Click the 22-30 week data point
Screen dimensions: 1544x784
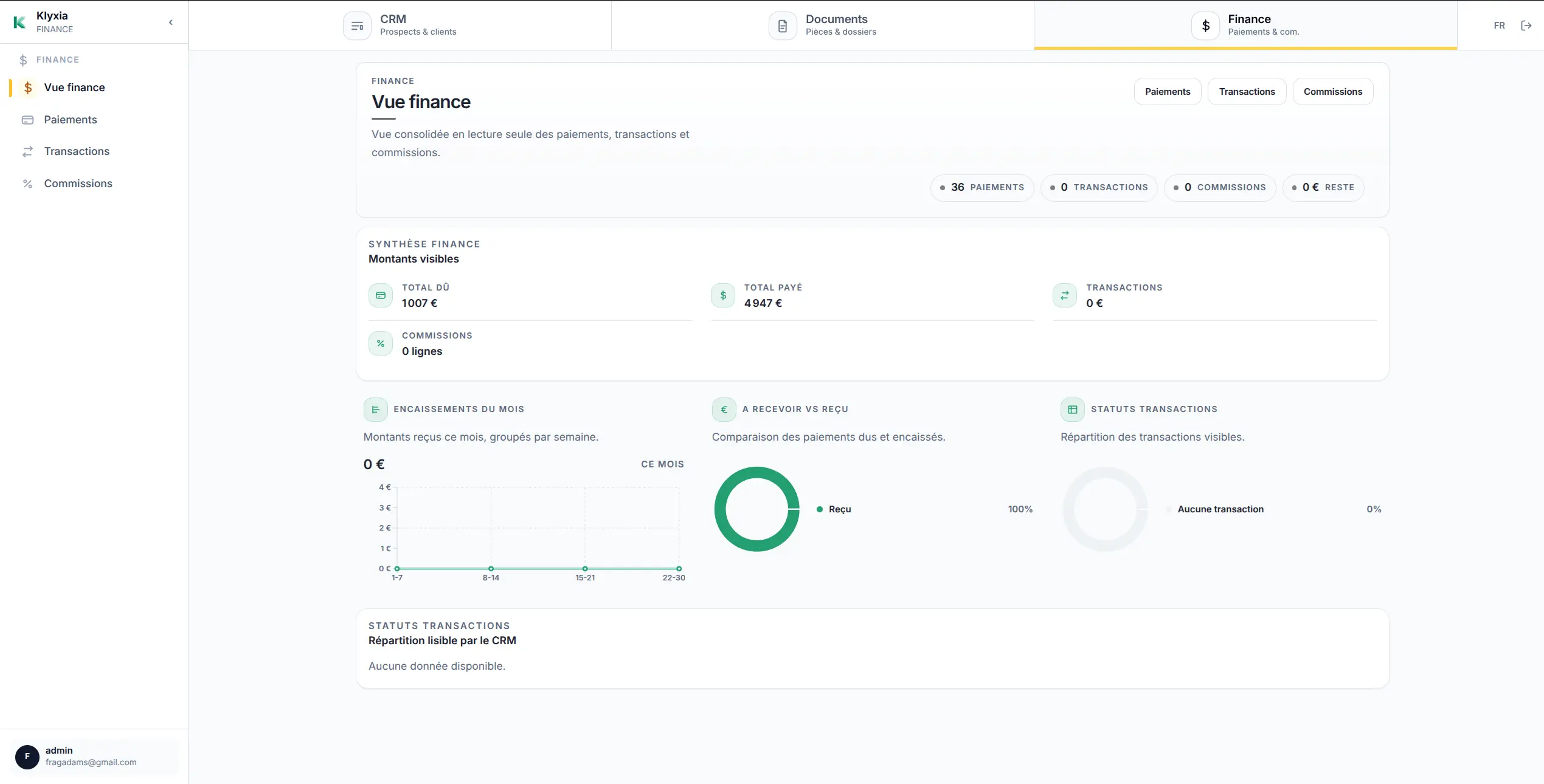tap(679, 569)
